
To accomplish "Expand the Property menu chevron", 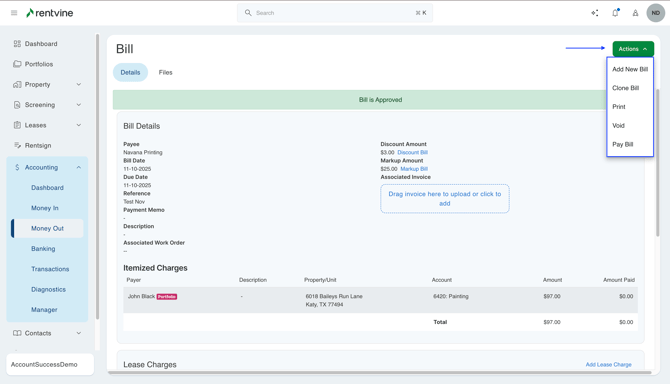I will [x=79, y=85].
